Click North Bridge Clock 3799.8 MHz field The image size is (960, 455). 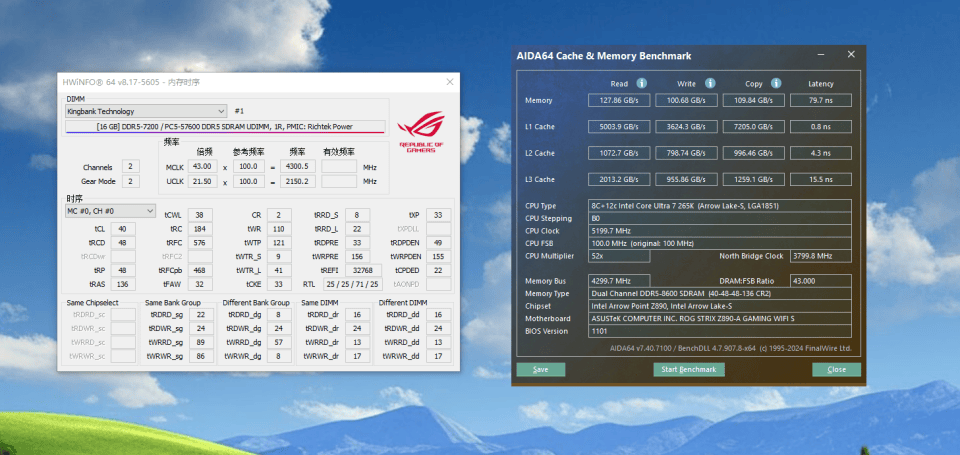point(820,256)
